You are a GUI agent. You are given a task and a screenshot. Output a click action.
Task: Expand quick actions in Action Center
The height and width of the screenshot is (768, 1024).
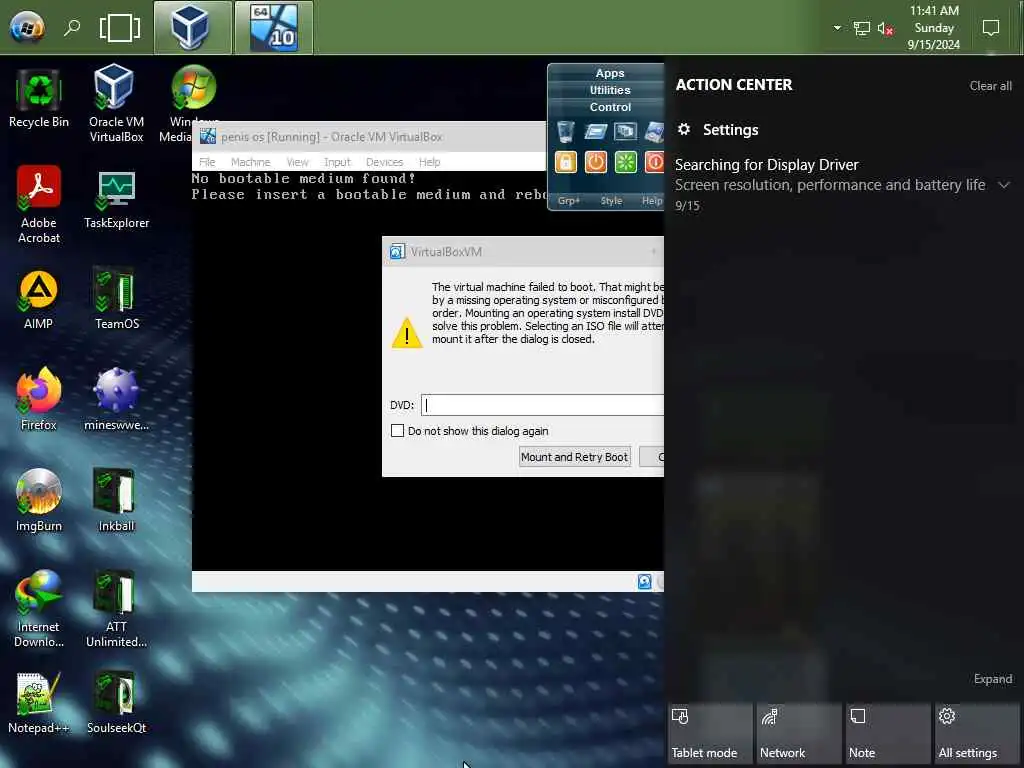click(x=993, y=679)
